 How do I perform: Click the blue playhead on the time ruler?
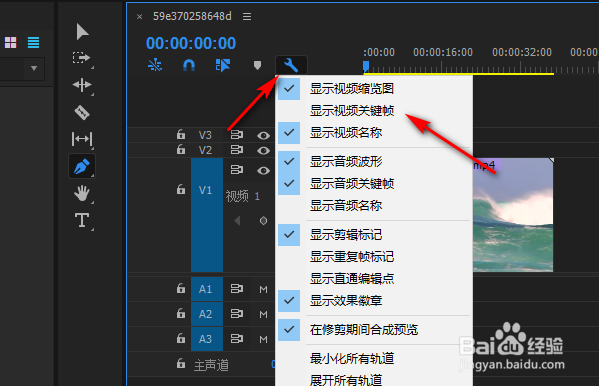point(366,67)
